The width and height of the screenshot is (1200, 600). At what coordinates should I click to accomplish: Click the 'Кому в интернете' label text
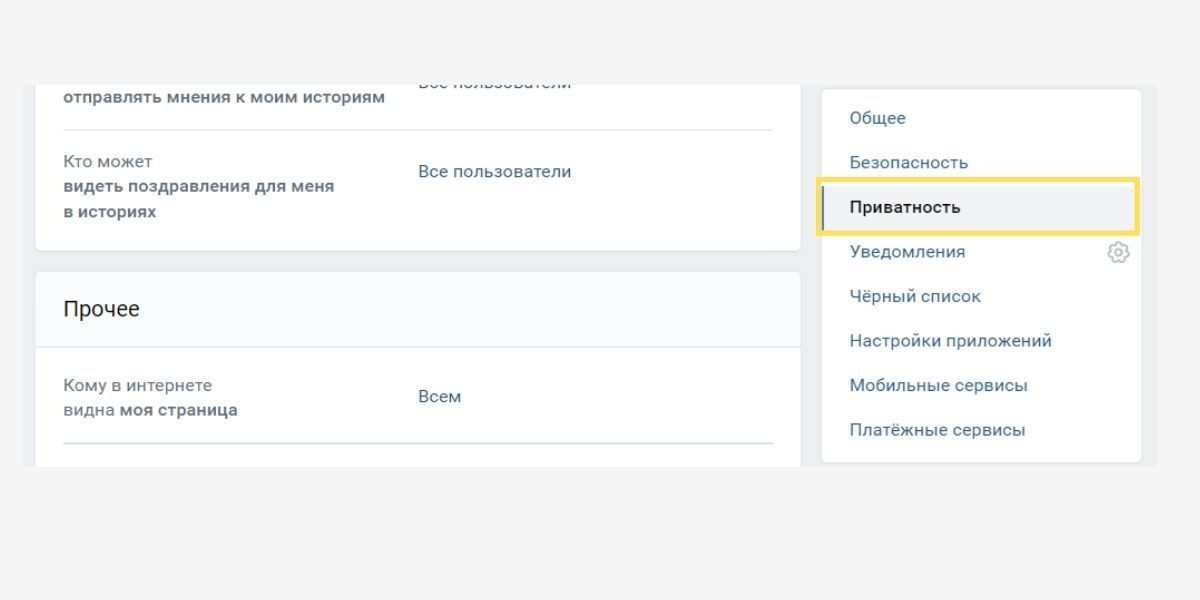138,385
